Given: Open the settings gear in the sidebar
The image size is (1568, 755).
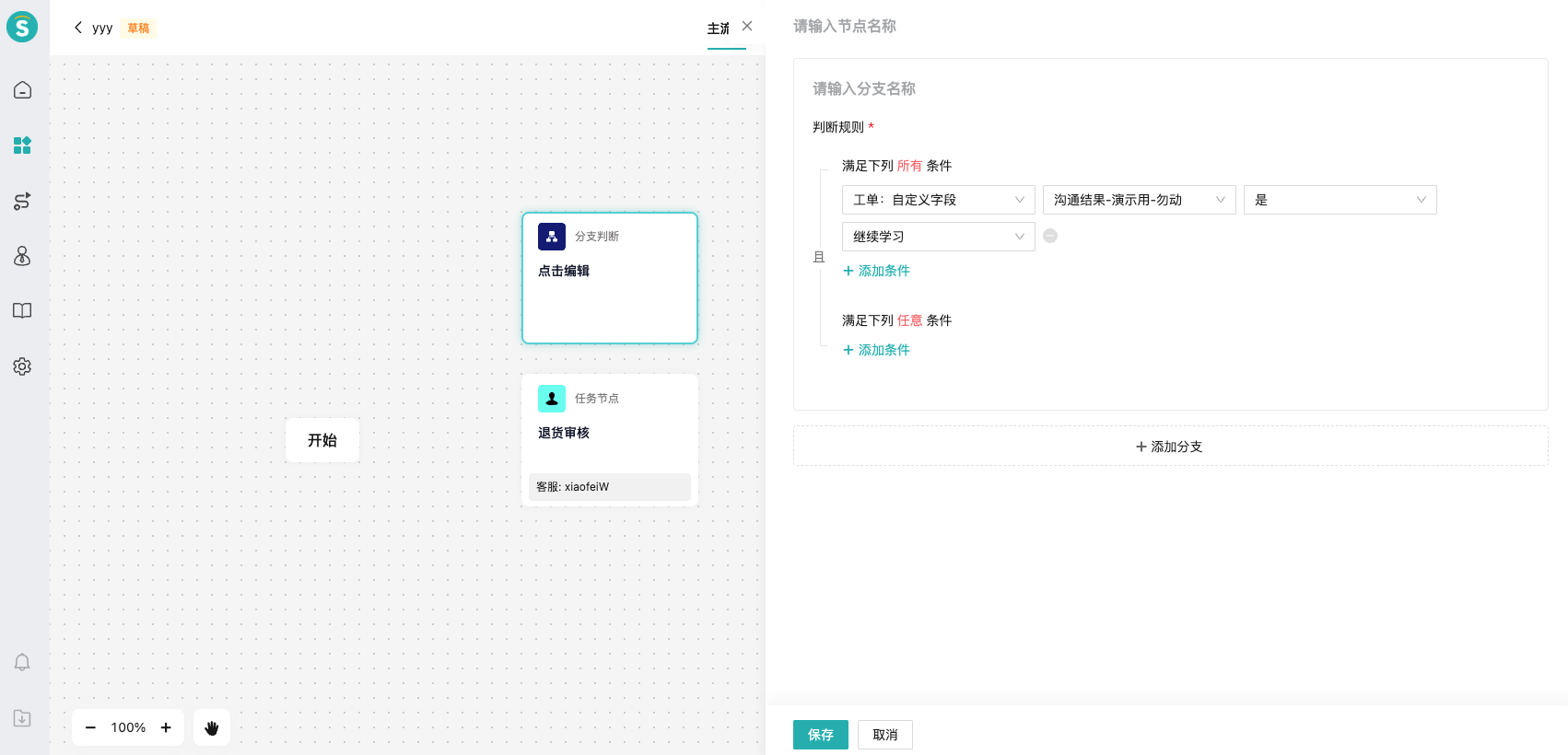Looking at the screenshot, I should (22, 366).
